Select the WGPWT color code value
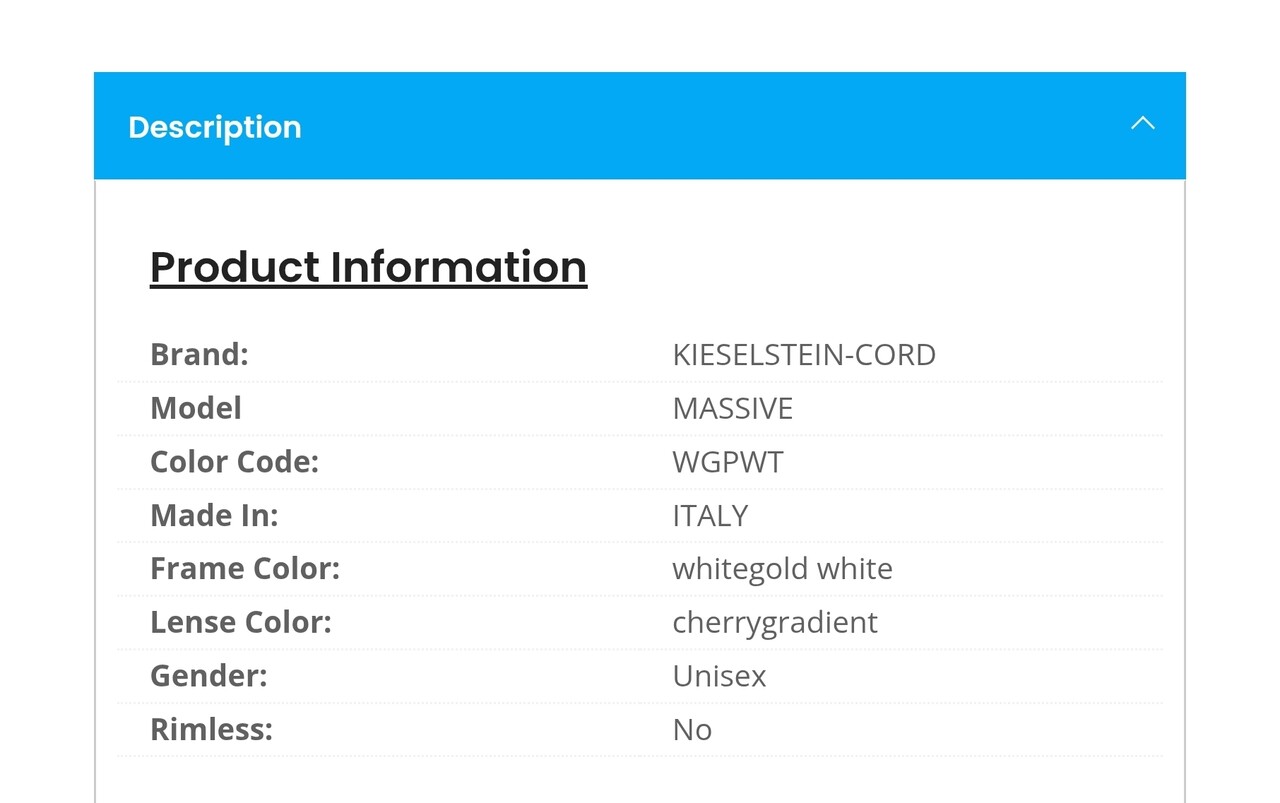This screenshot has width=1280, height=803. pos(728,462)
